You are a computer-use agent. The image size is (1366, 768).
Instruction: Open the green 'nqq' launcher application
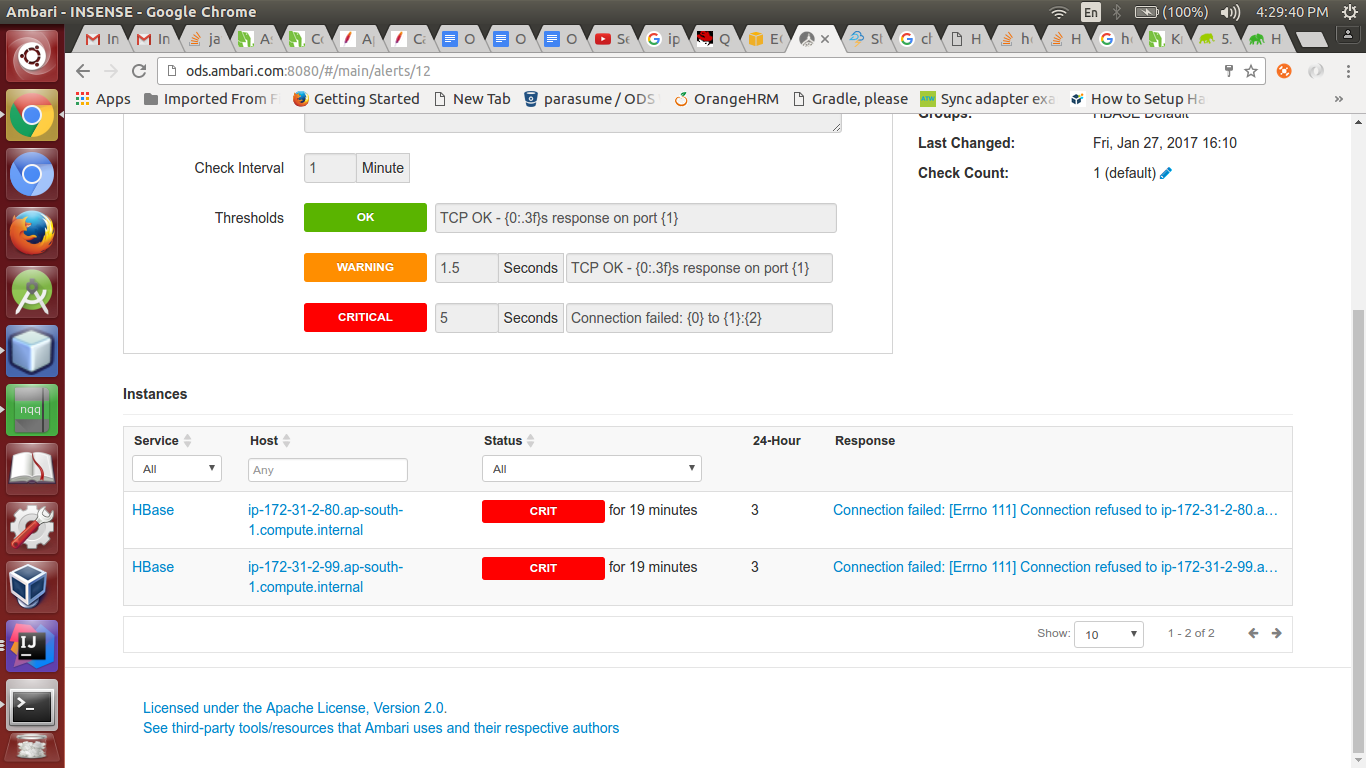(32, 410)
